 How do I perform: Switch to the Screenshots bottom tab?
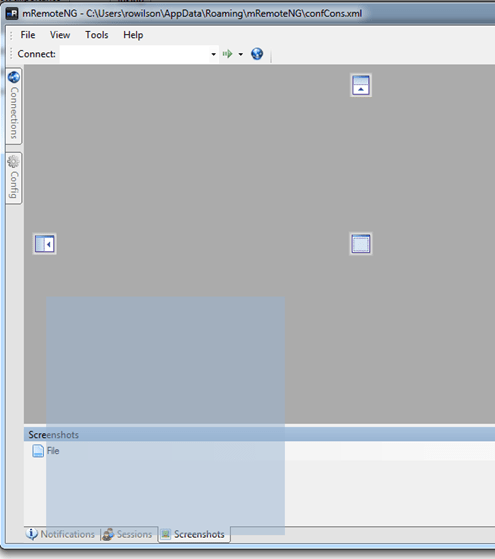pyautogui.click(x=194, y=534)
